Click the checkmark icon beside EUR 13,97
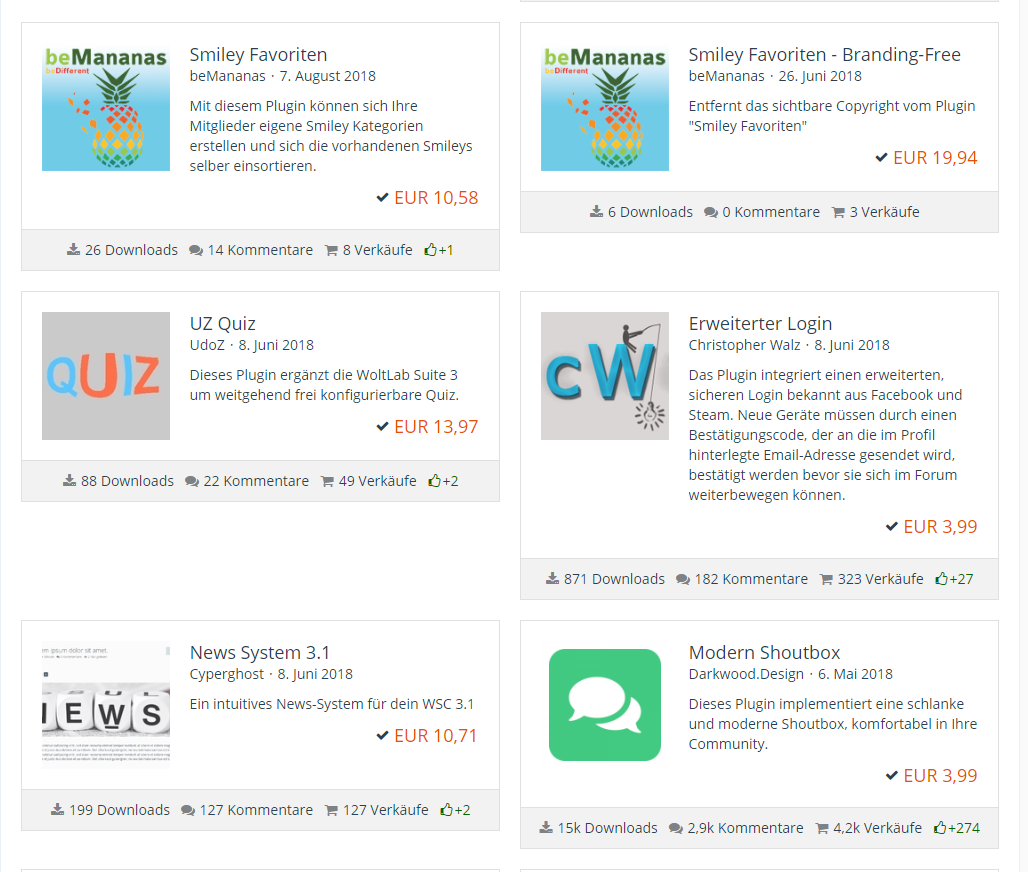Screen dimensions: 1028x872 [x=382, y=427]
